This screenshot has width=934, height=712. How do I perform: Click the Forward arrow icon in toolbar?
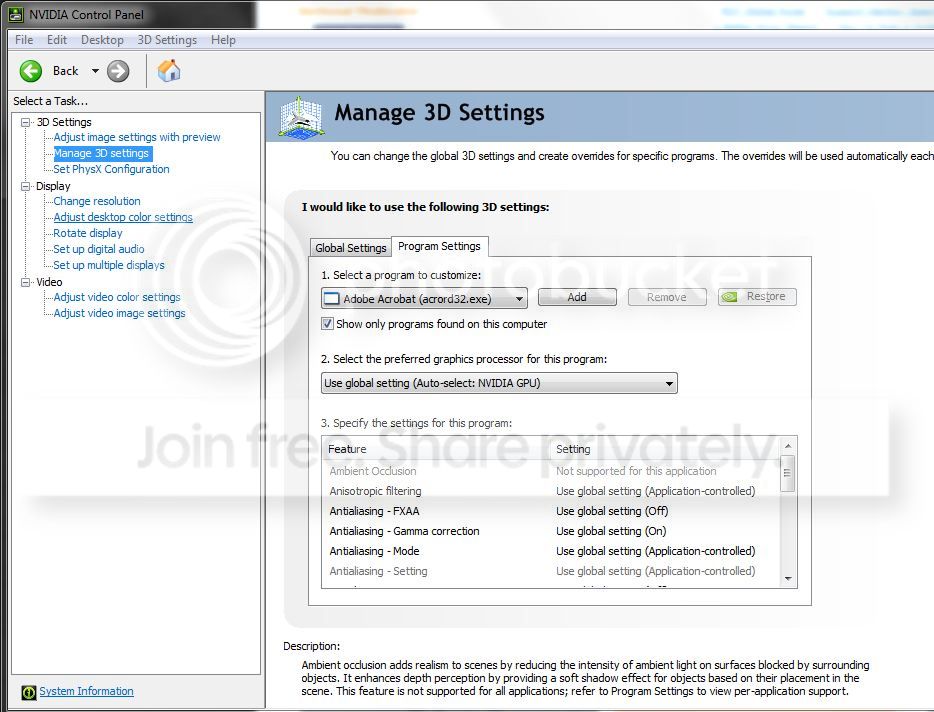118,71
